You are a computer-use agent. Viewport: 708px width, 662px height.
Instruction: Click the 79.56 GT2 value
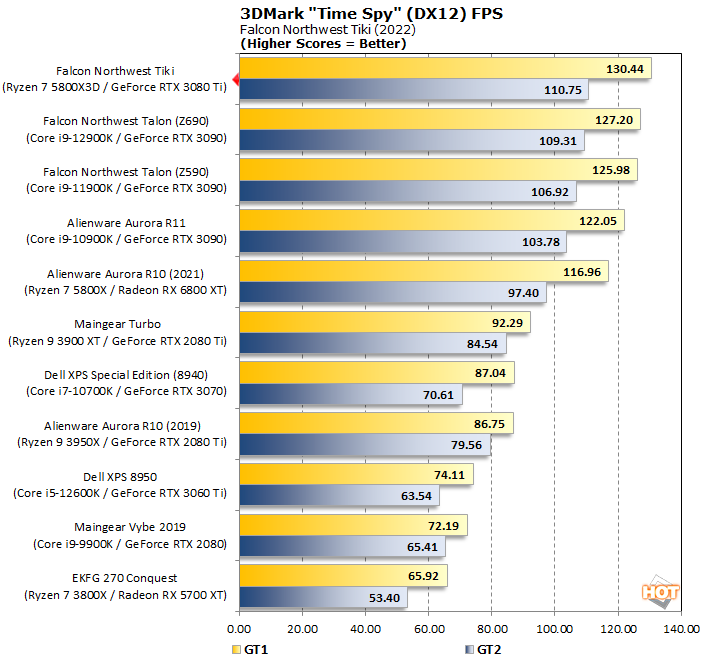466,445
